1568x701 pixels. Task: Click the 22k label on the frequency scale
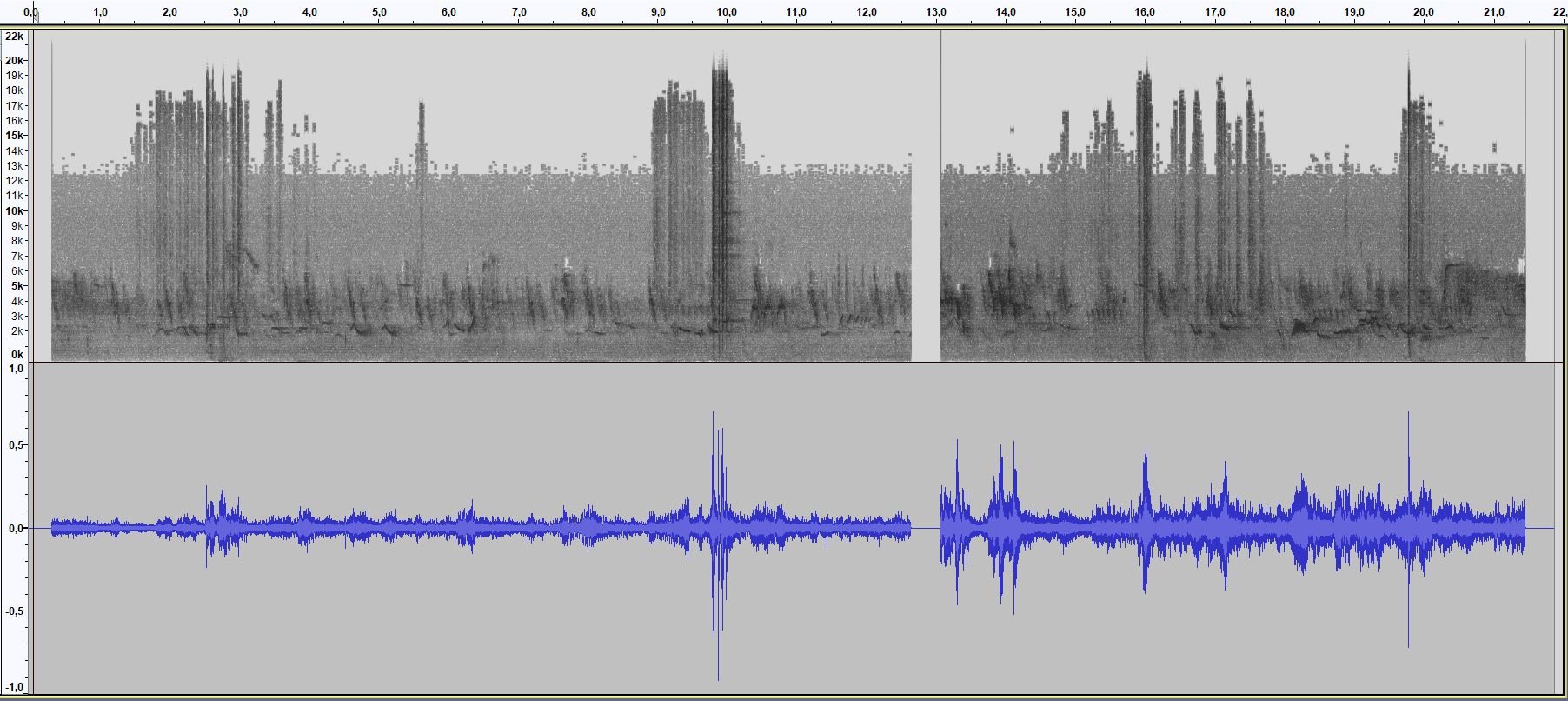click(15, 37)
